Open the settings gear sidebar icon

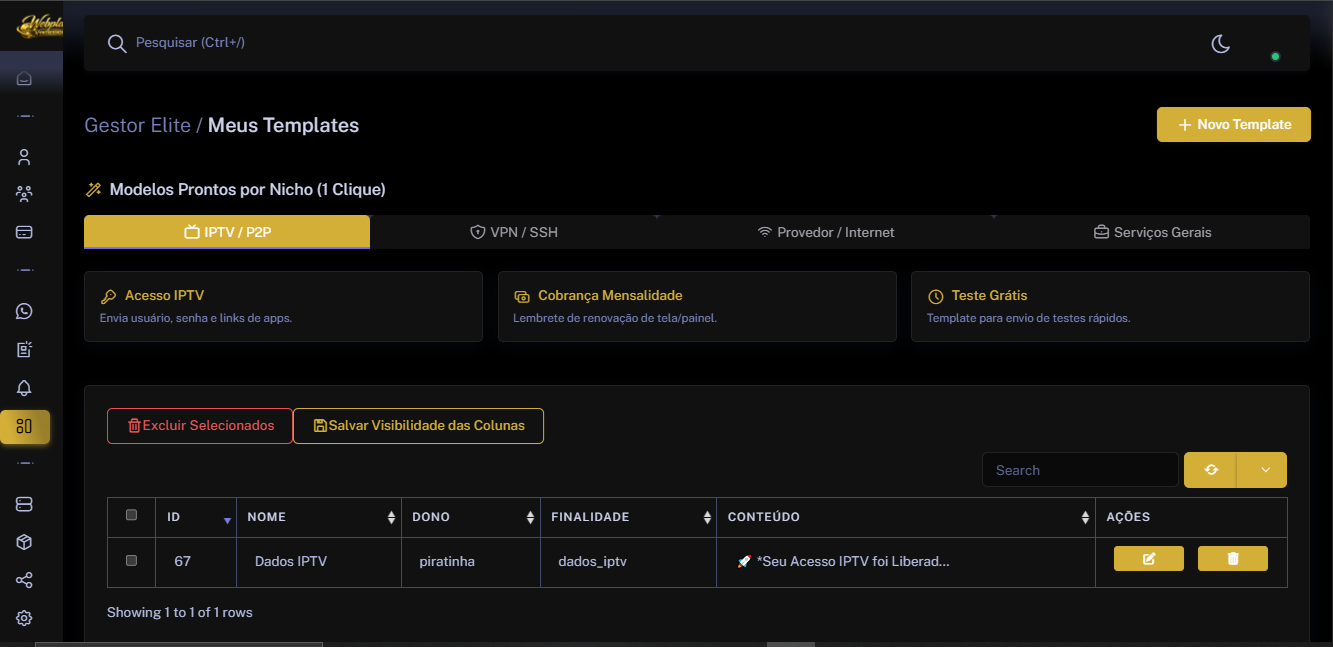[24, 618]
